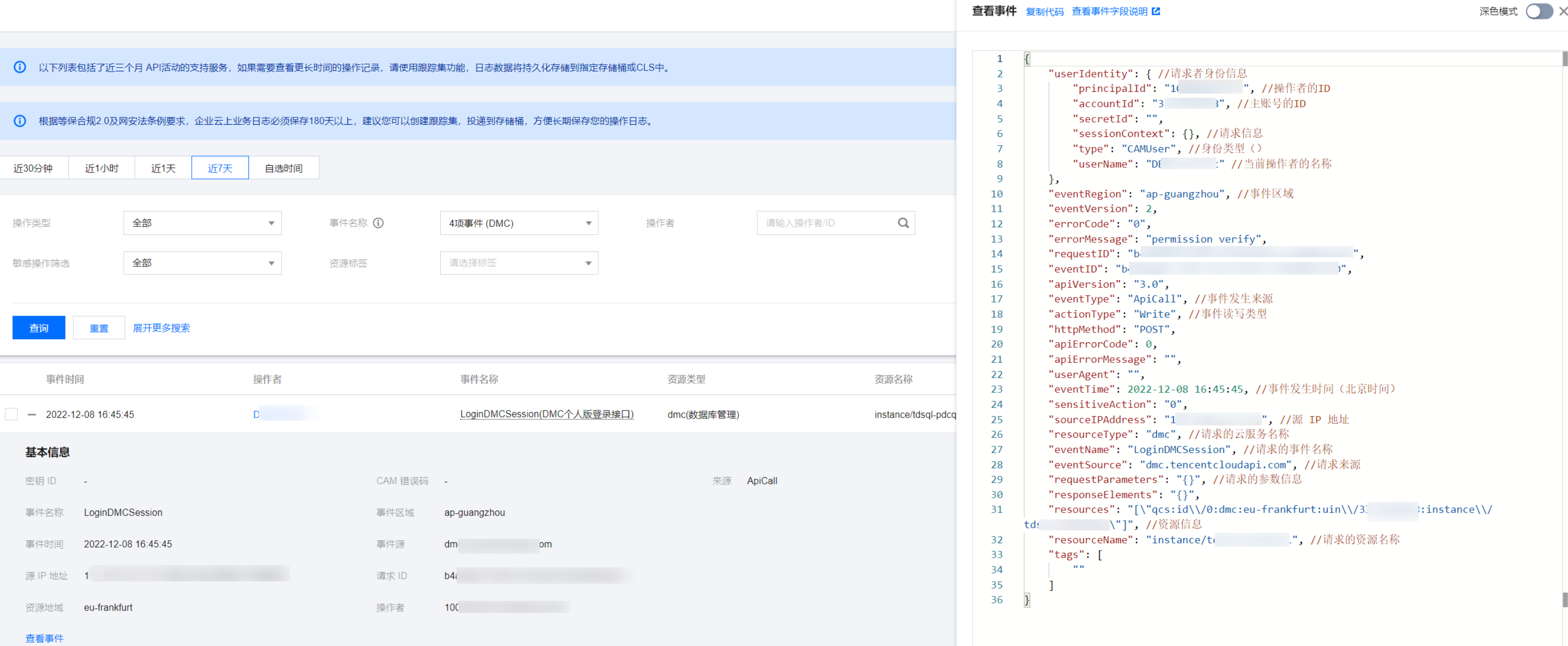Click the 重置 reset button
Image resolution: width=1568 pixels, height=646 pixels.
(x=99, y=328)
